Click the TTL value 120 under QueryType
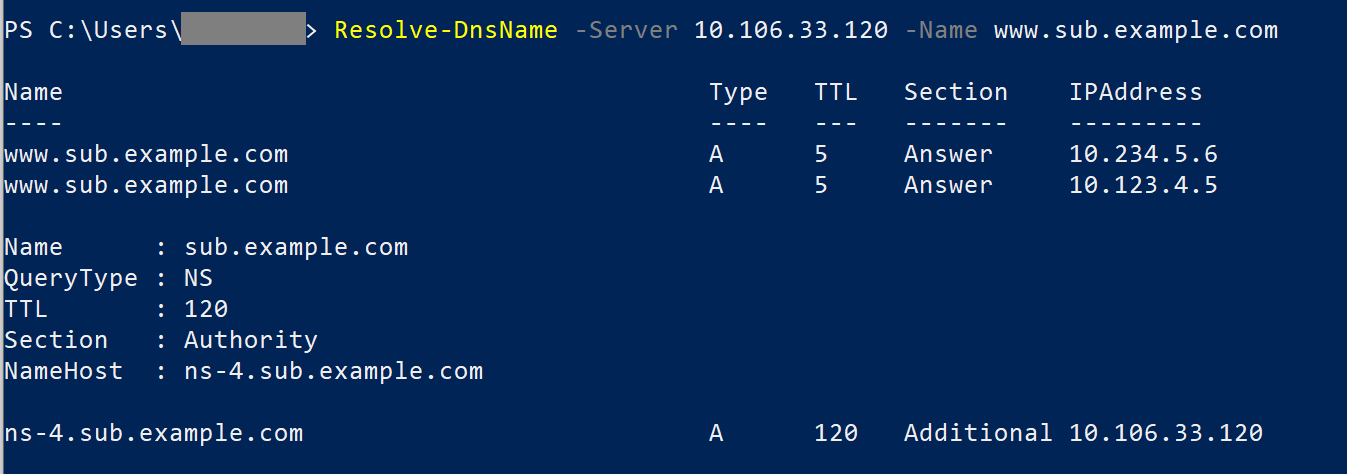Image resolution: width=1347 pixels, height=474 pixels. 206,310
